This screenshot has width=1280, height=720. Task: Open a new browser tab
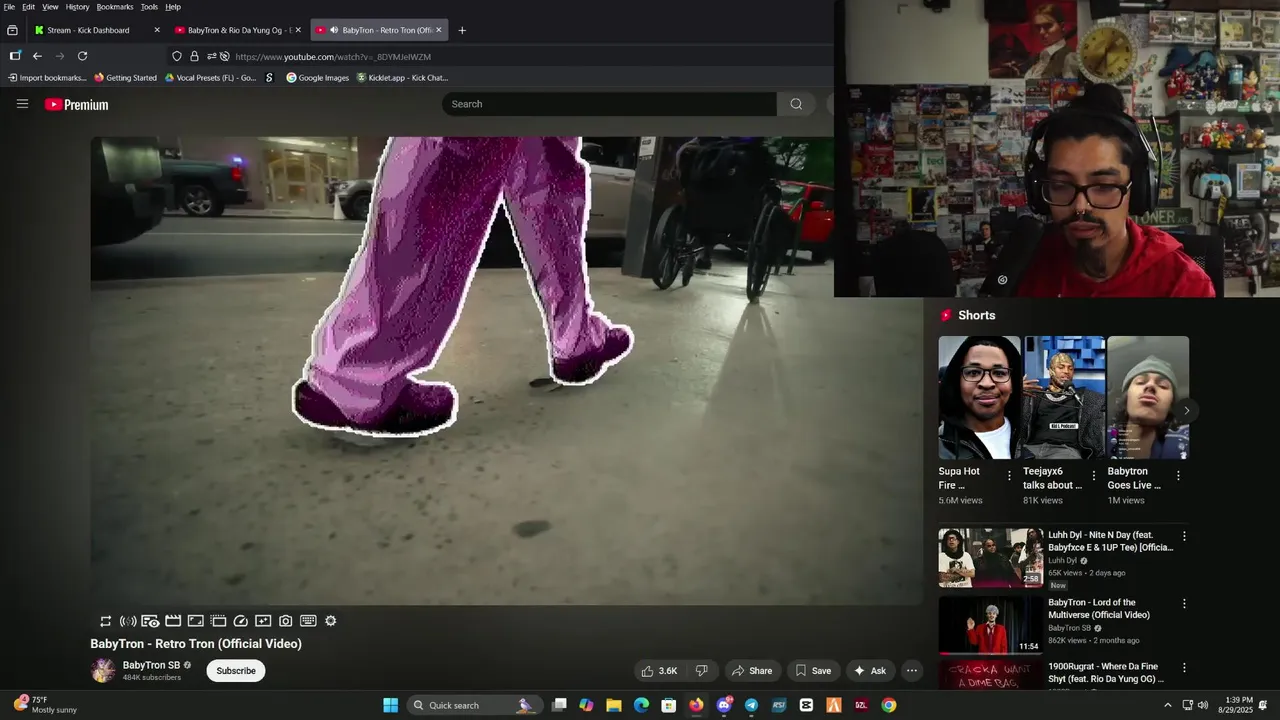462,30
